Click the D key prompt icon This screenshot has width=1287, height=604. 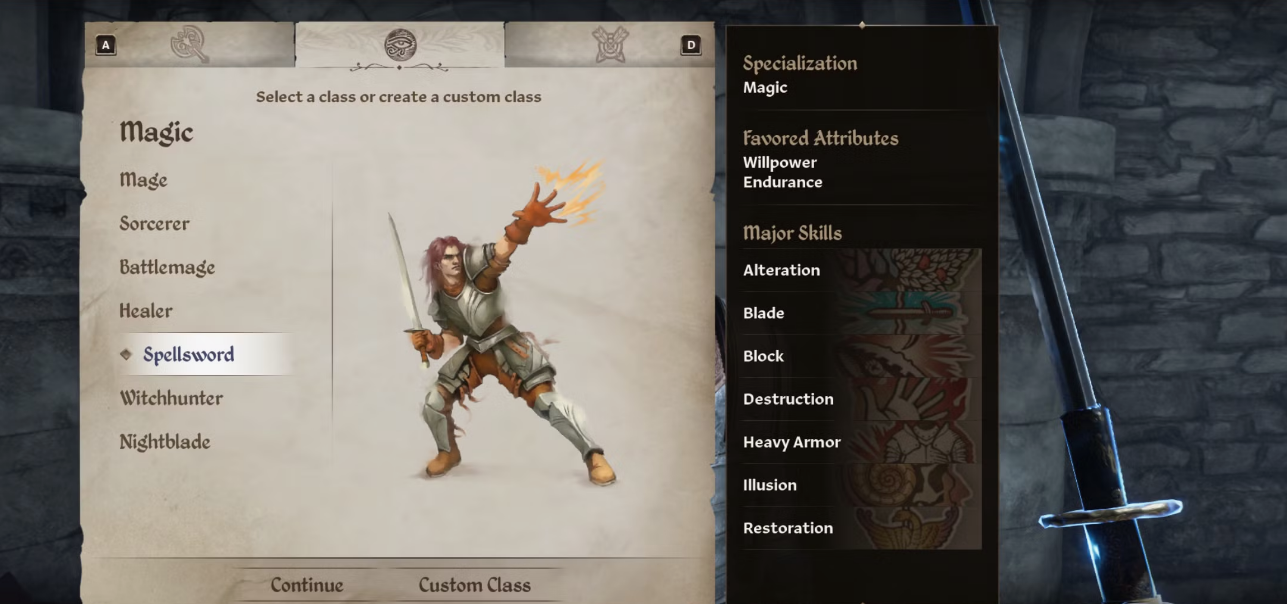pos(690,45)
